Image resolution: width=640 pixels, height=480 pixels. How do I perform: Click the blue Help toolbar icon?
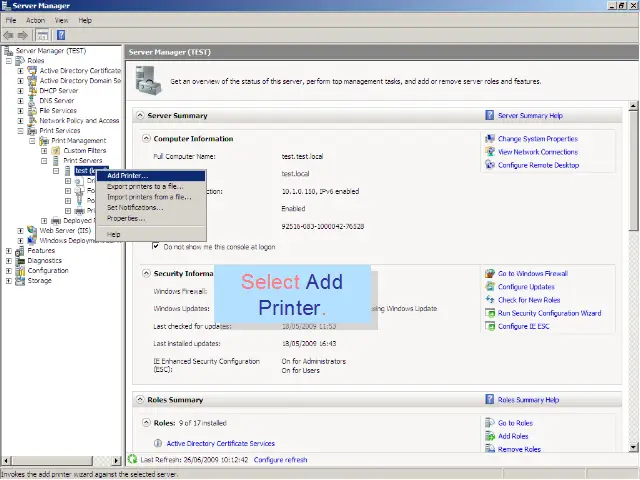coord(61,36)
